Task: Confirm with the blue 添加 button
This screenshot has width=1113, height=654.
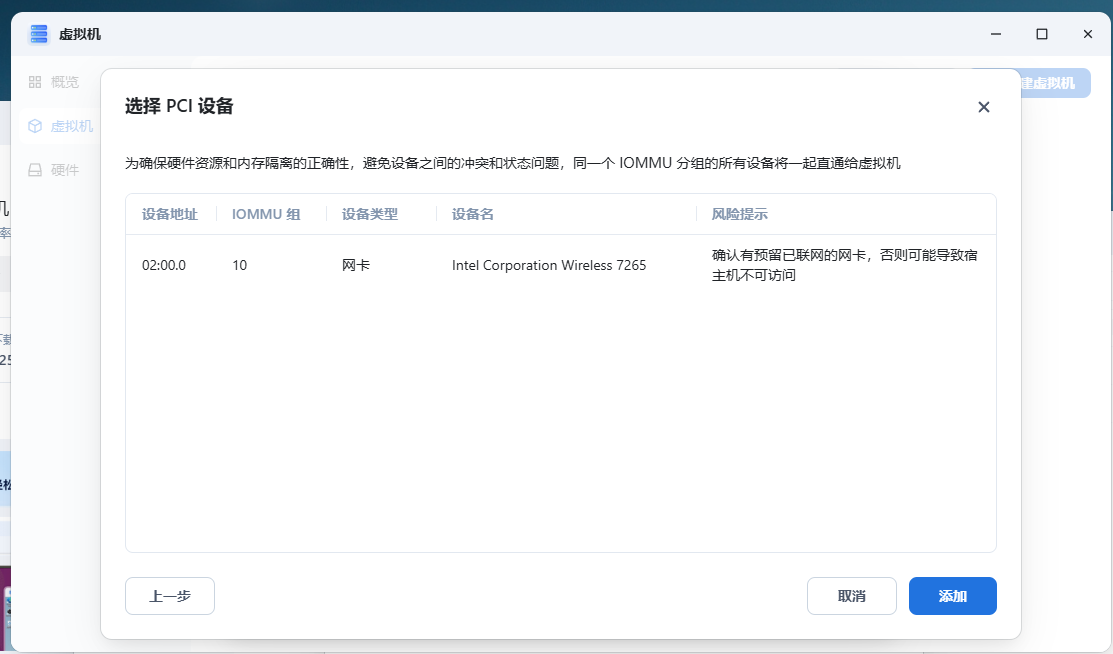Action: tap(952, 596)
